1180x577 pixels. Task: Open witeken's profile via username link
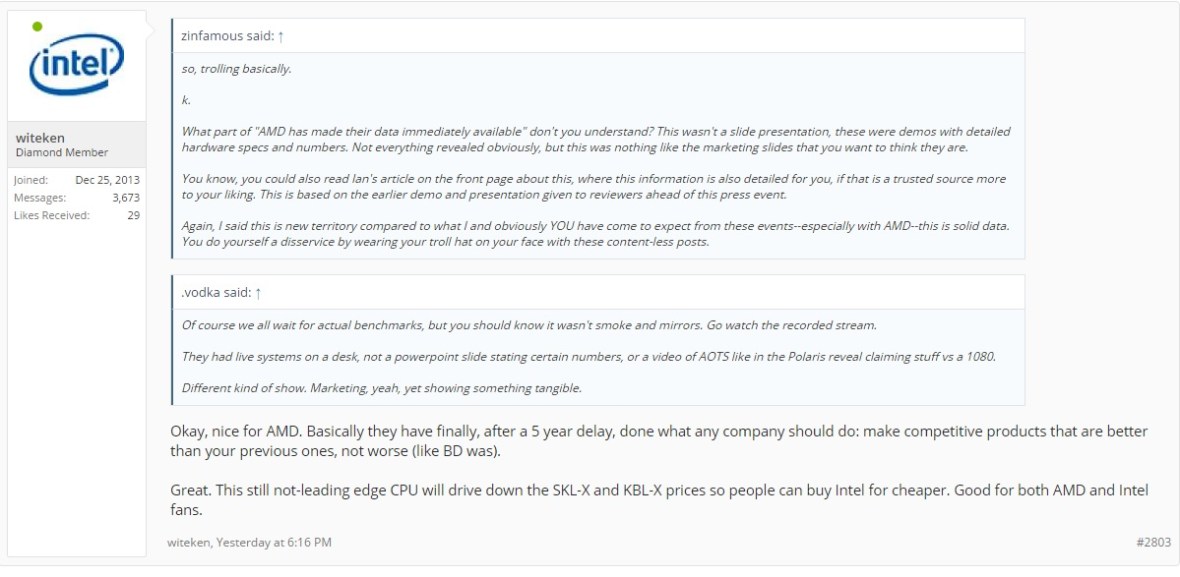click(x=38, y=137)
